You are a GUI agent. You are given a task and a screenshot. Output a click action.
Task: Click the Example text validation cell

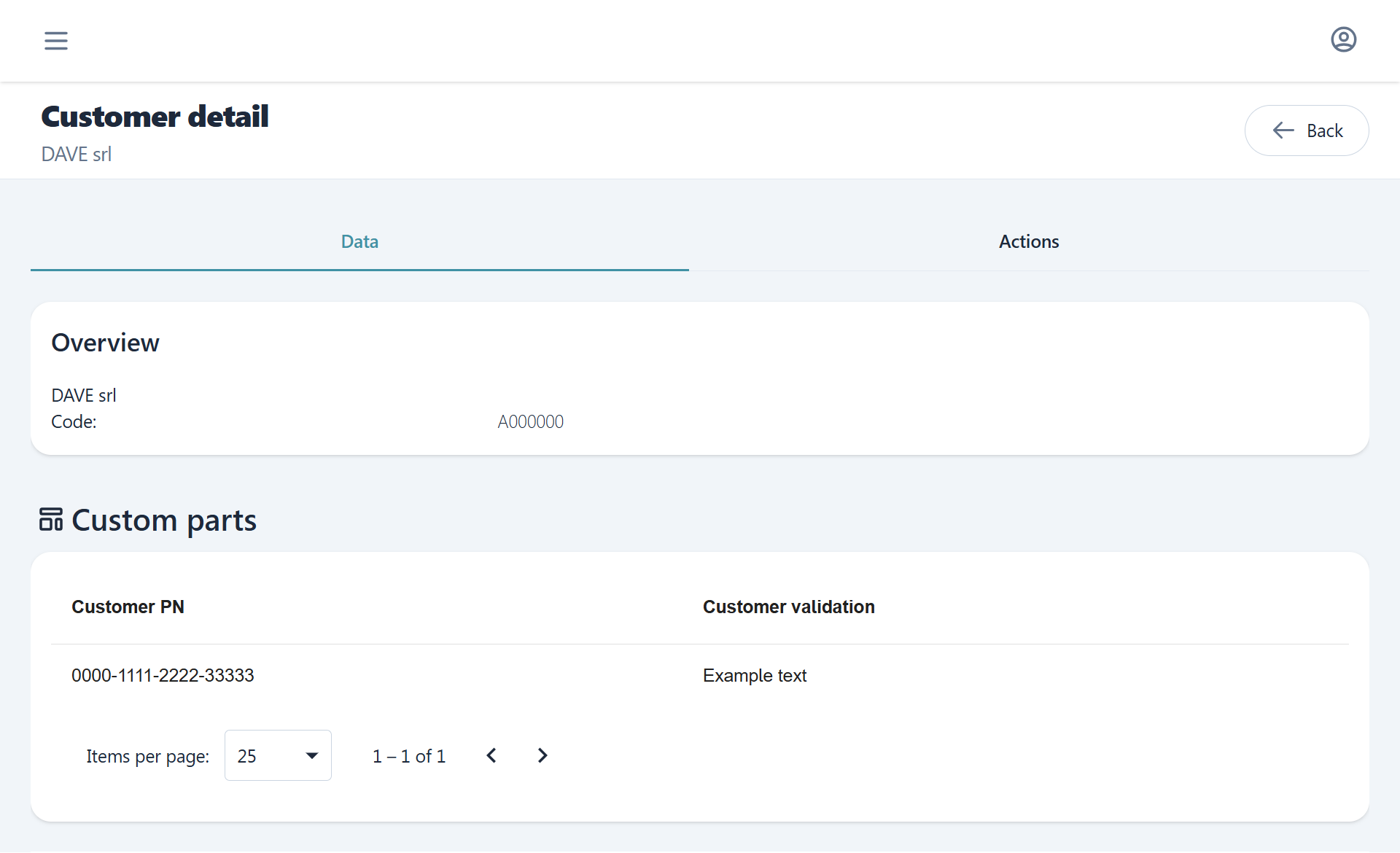(x=755, y=675)
